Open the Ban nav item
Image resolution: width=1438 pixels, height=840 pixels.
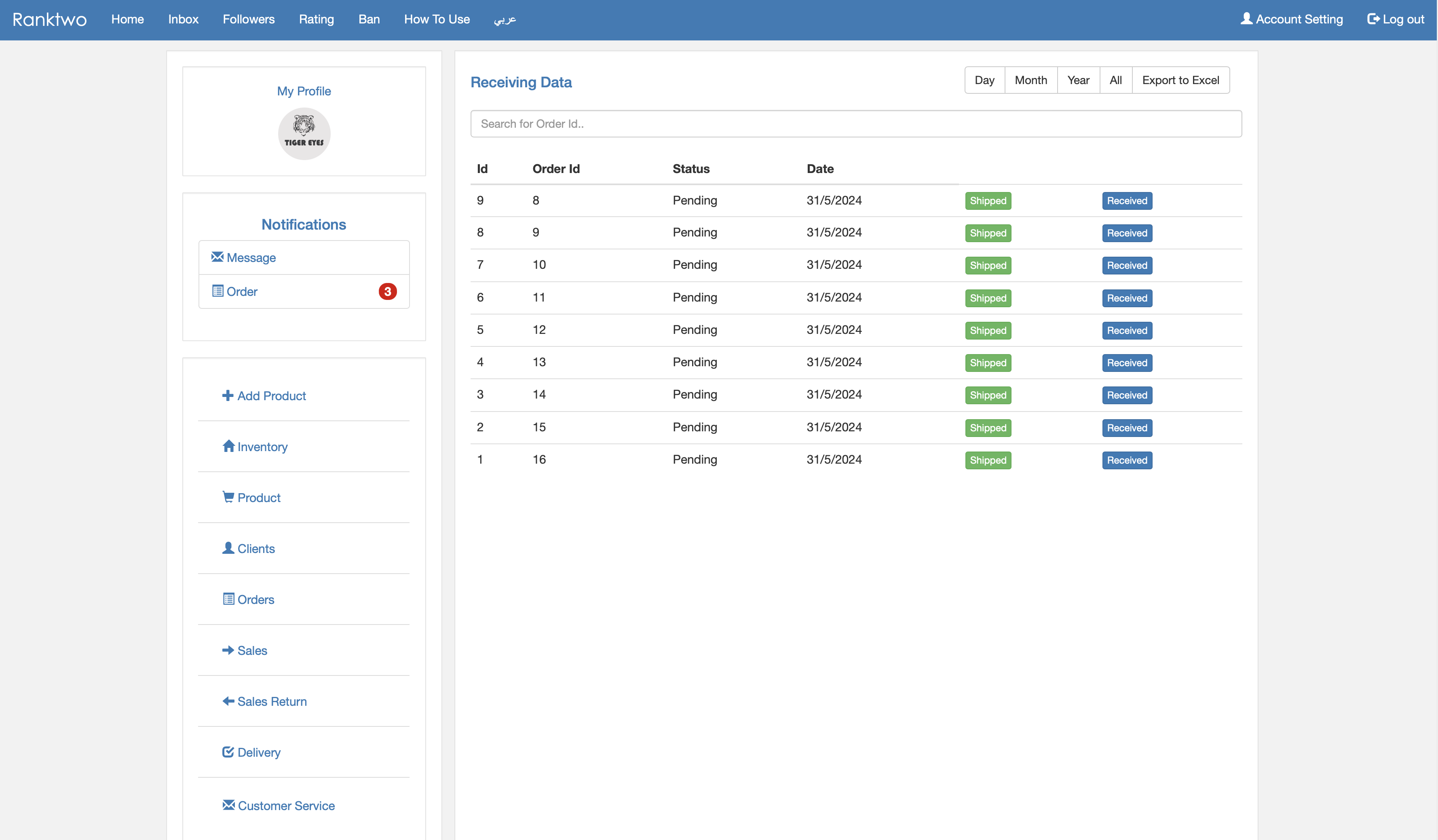tap(369, 19)
